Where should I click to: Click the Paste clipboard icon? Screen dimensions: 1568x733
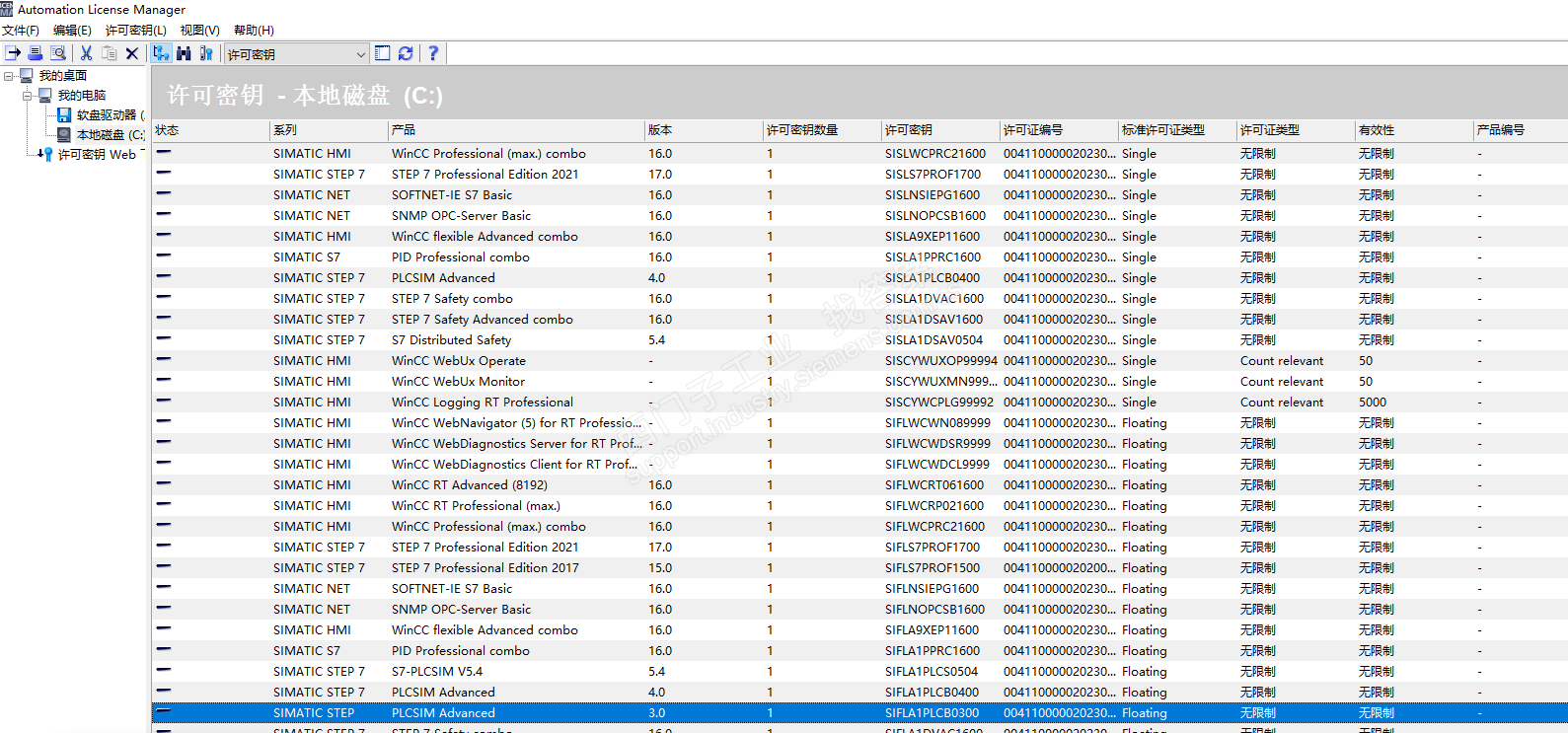click(x=110, y=53)
